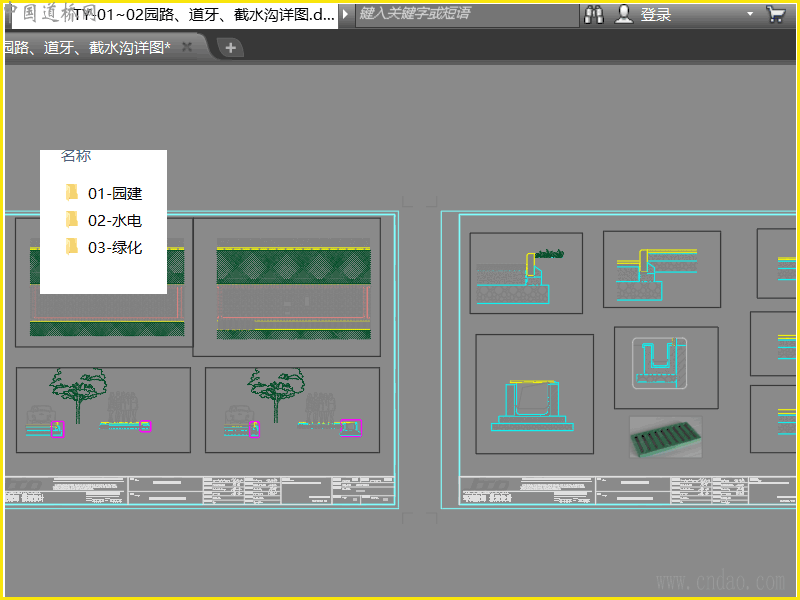Click the user account icon

623,14
